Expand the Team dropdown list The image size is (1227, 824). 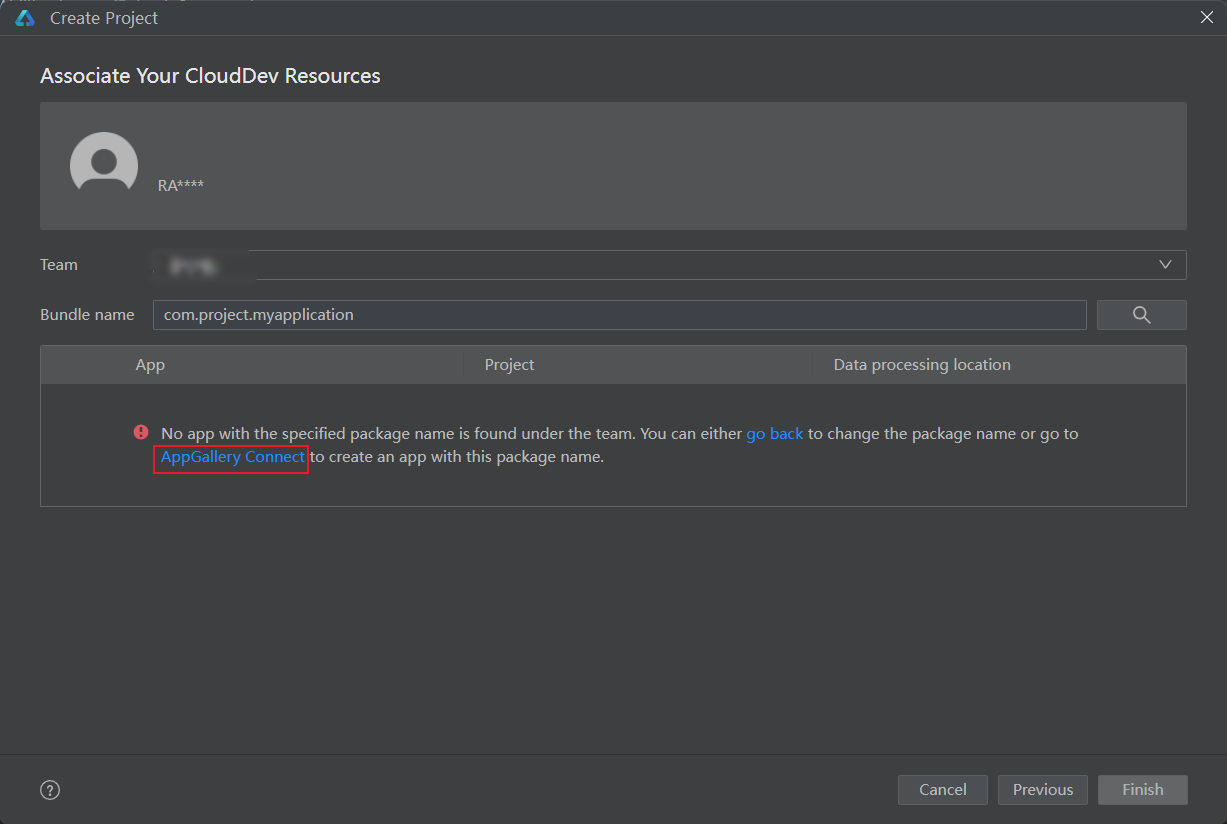(x=1165, y=265)
